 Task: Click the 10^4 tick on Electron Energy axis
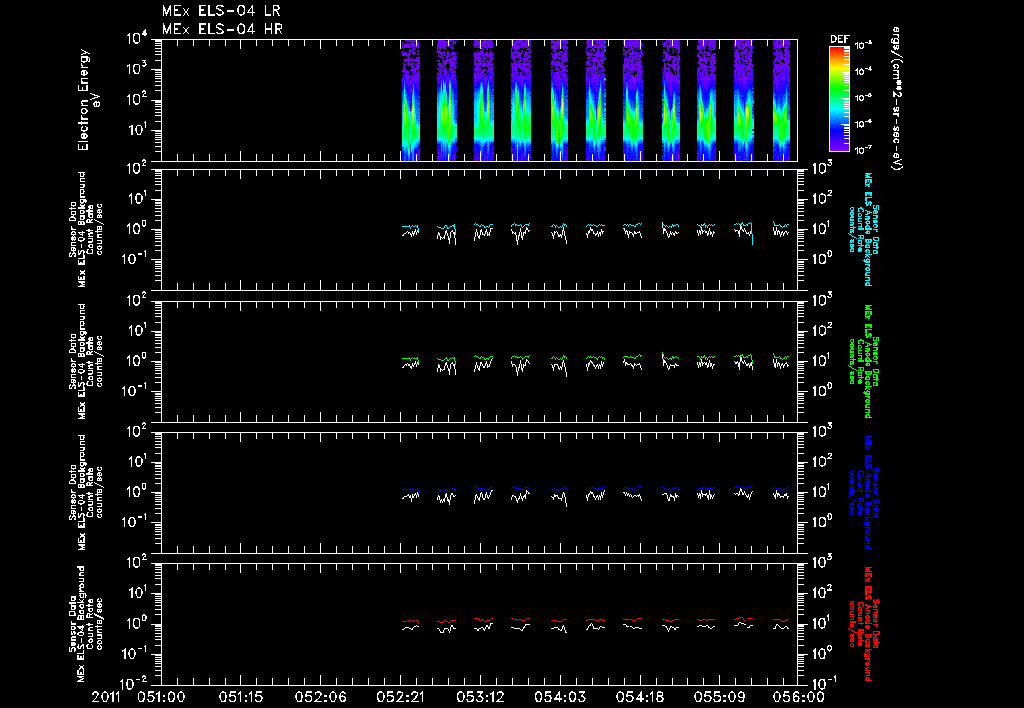pos(138,39)
